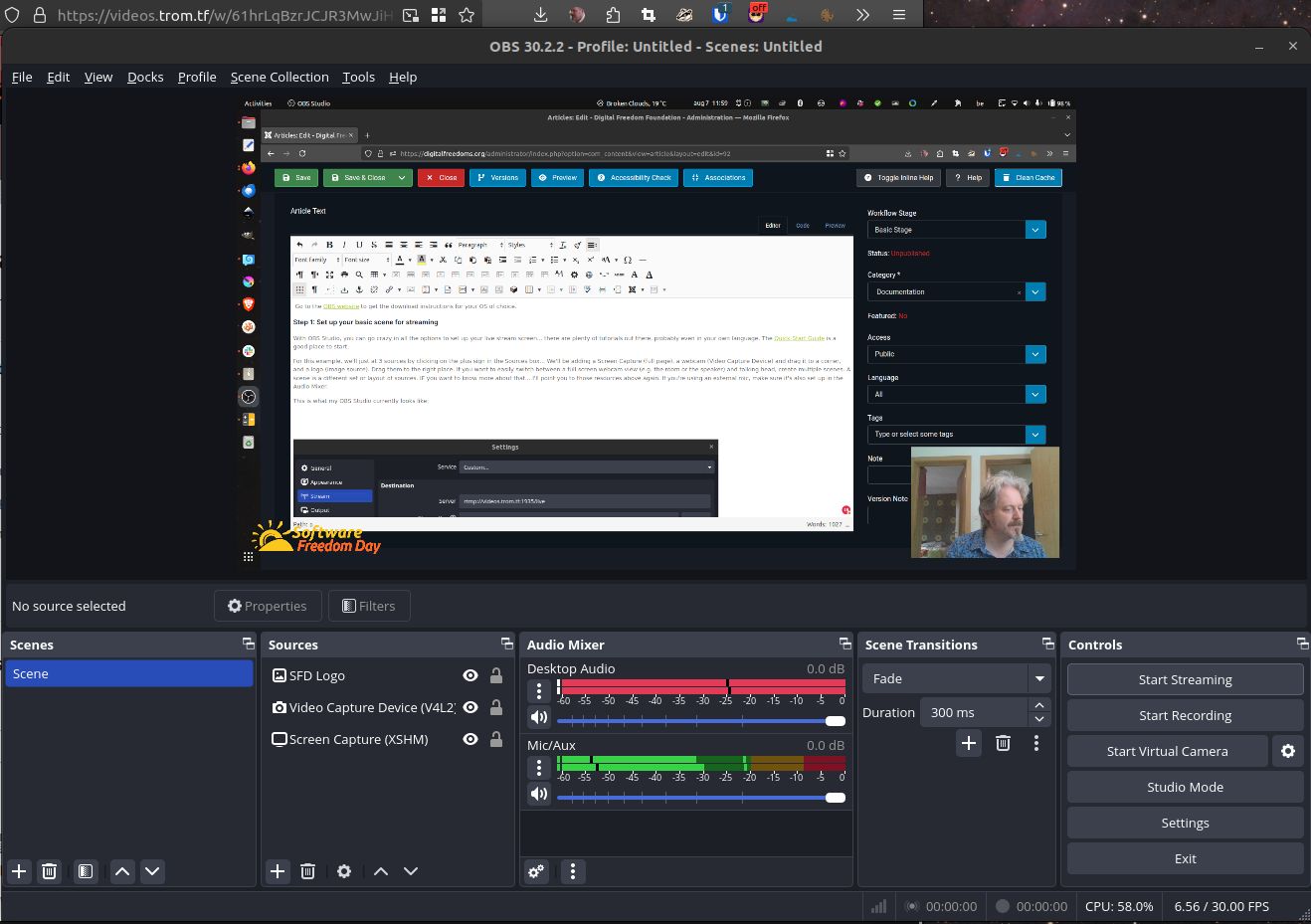The image size is (1311, 924).
Task: Open Mic/Aux options three-dot menu
Action: tap(538, 768)
